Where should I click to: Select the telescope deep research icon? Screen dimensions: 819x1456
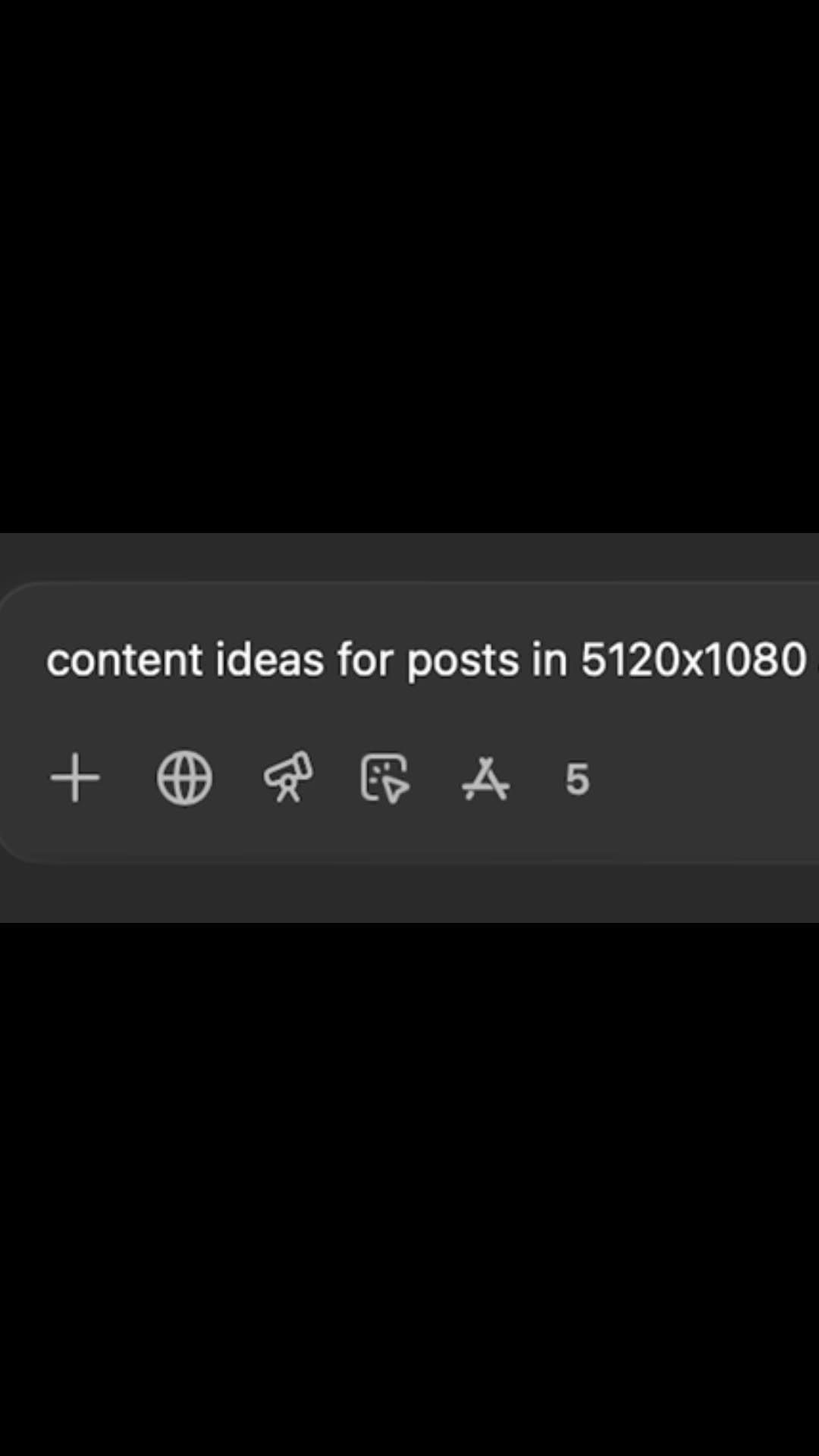[288, 777]
